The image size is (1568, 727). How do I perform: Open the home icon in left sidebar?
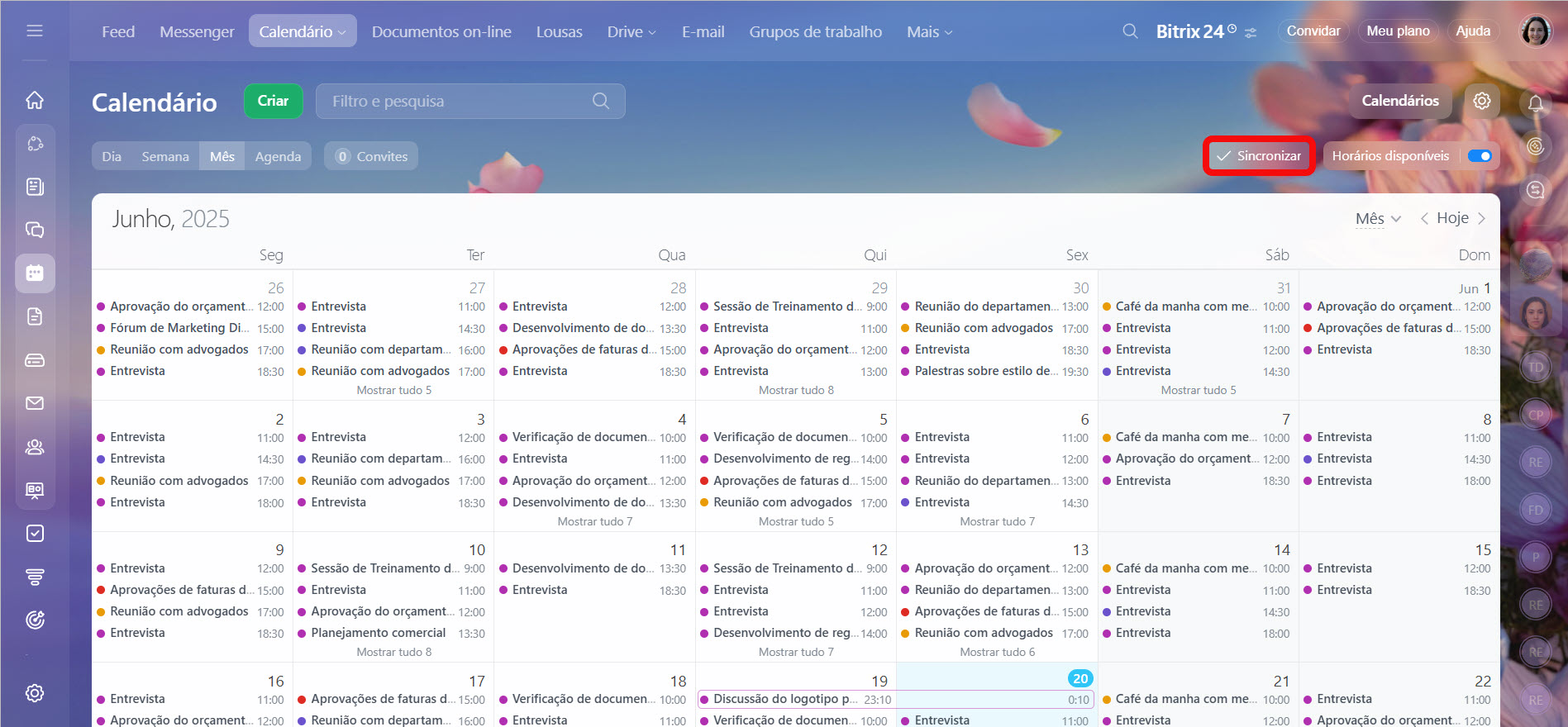coord(35,100)
